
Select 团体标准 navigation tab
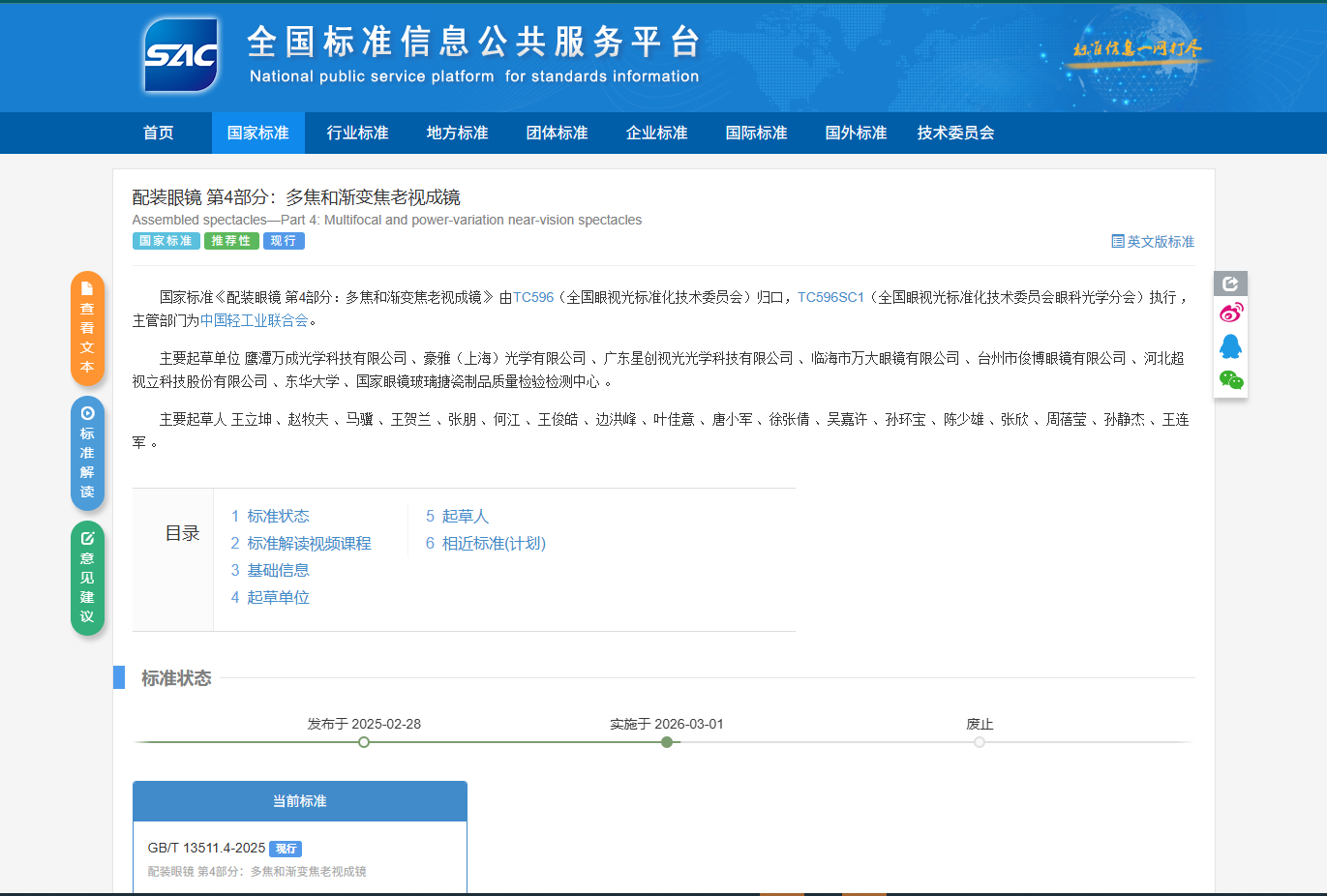pos(558,133)
